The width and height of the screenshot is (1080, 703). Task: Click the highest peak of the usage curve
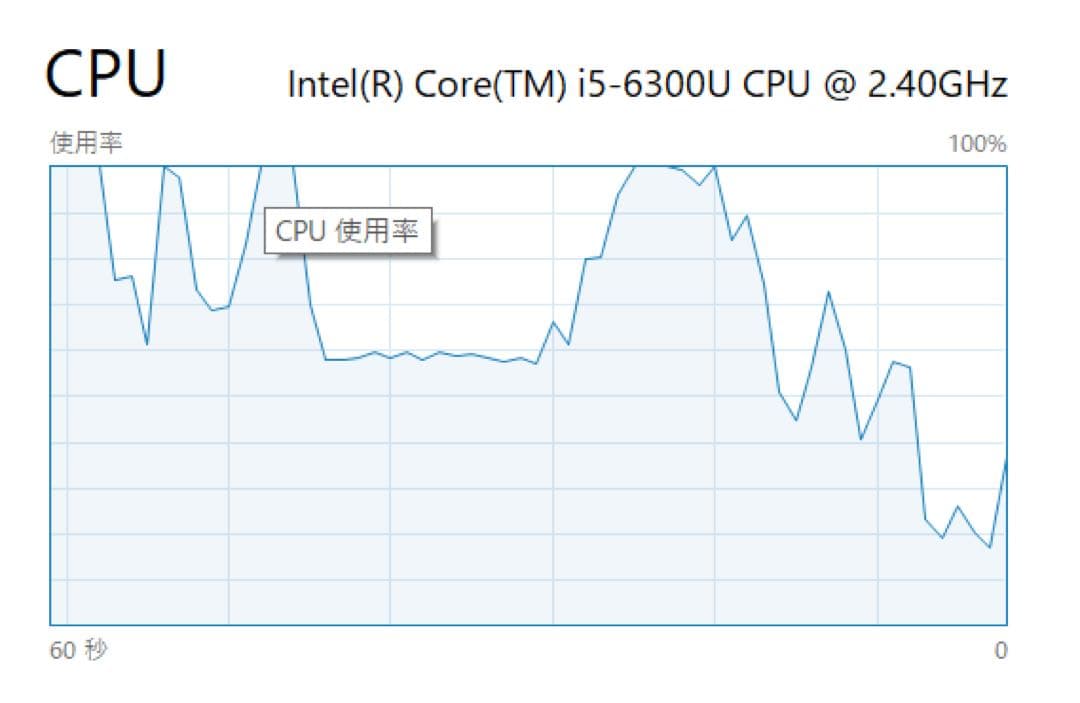click(x=655, y=170)
